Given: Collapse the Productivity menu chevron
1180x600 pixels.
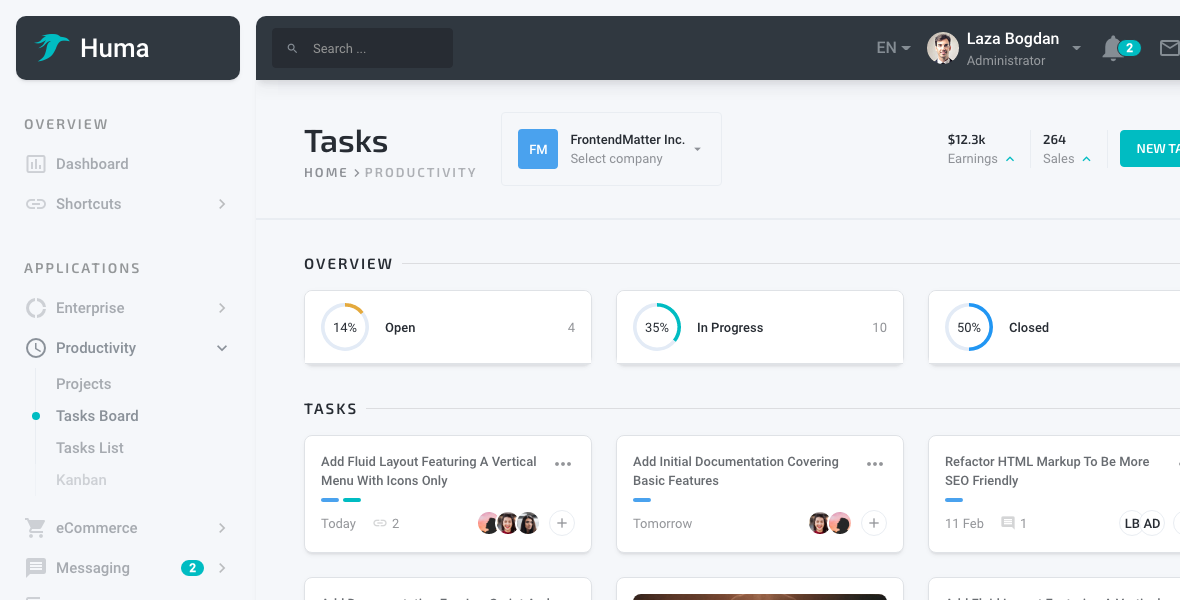Looking at the screenshot, I should 222,348.
